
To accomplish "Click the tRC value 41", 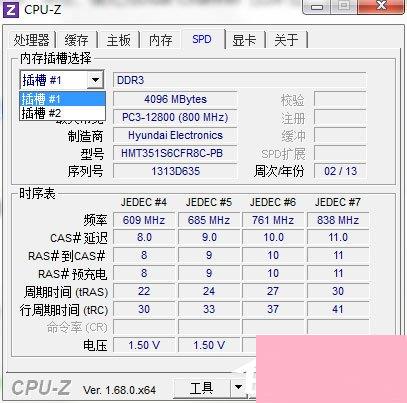I will 338,309.
